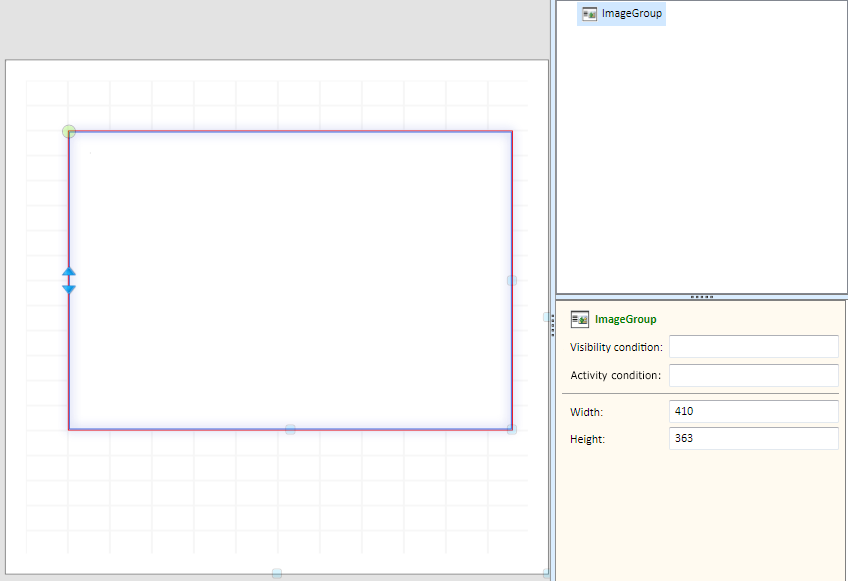Click the blue up arrow on the frame edge
Viewport: 859px width, 581px height.
point(69,272)
